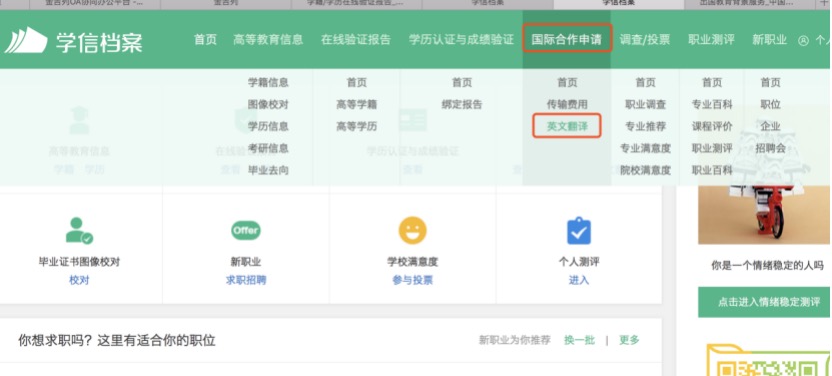Open 职业测评 in the top navigation bar
This screenshot has height=376, width=832.
pyautogui.click(x=711, y=40)
